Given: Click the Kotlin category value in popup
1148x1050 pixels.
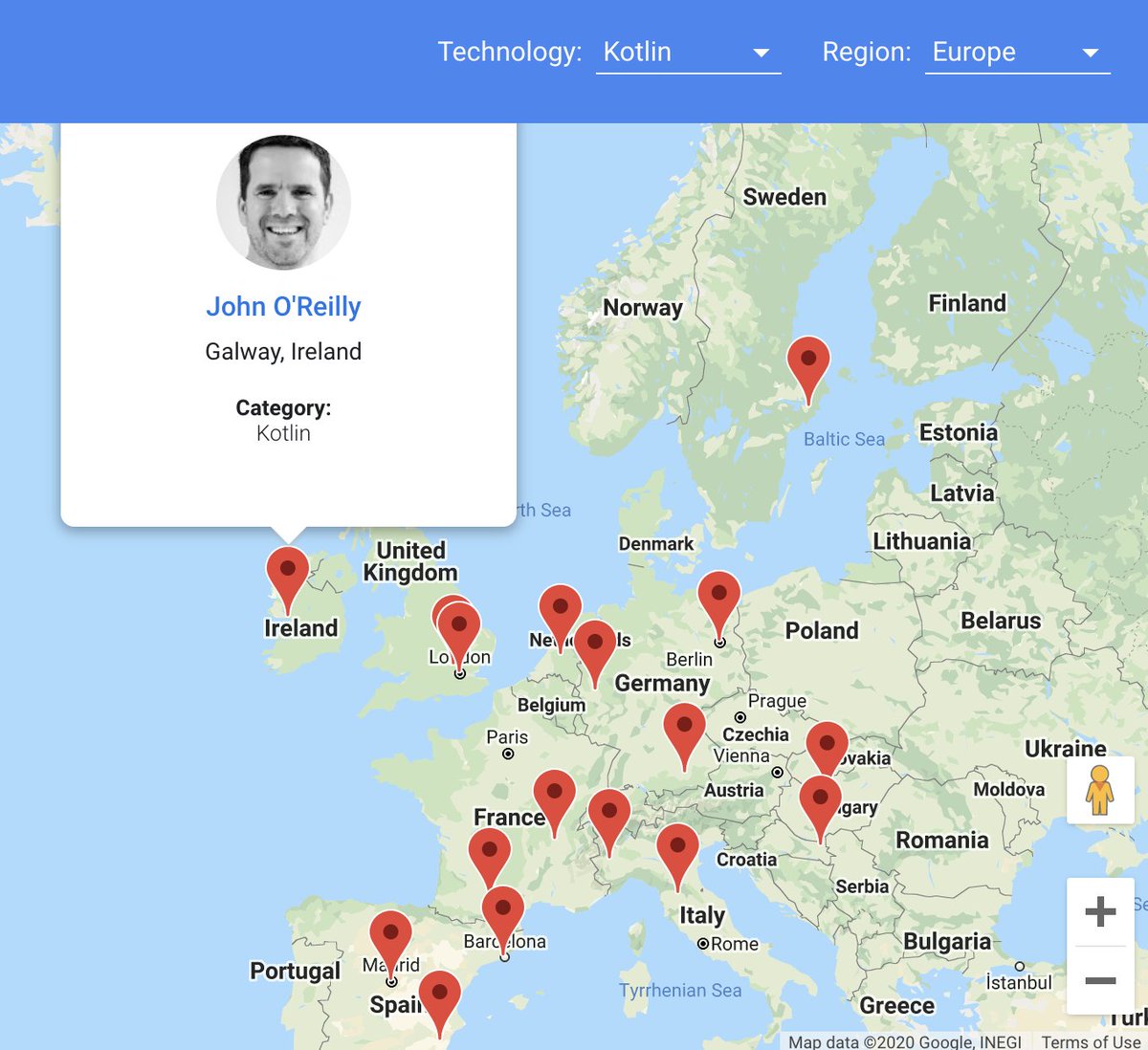Looking at the screenshot, I should tap(283, 433).
